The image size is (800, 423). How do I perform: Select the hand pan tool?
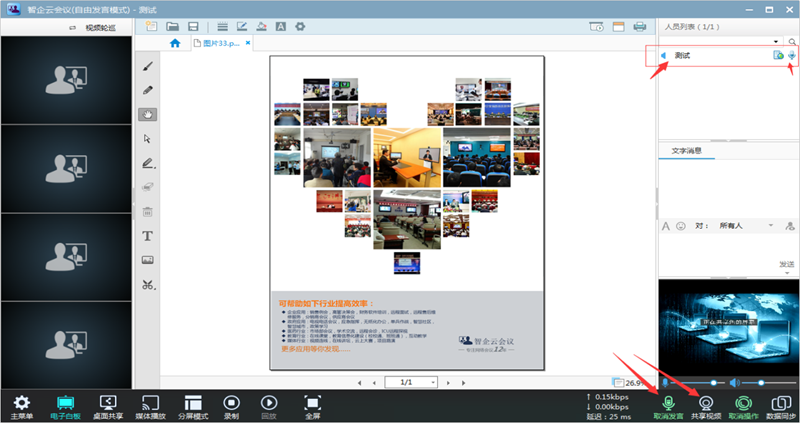tap(147, 114)
